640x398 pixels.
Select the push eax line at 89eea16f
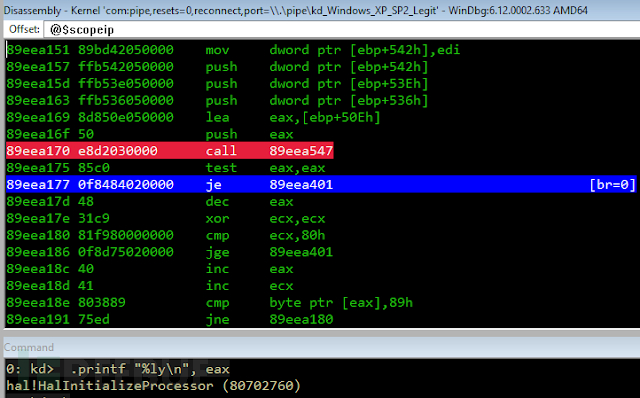tap(150, 134)
